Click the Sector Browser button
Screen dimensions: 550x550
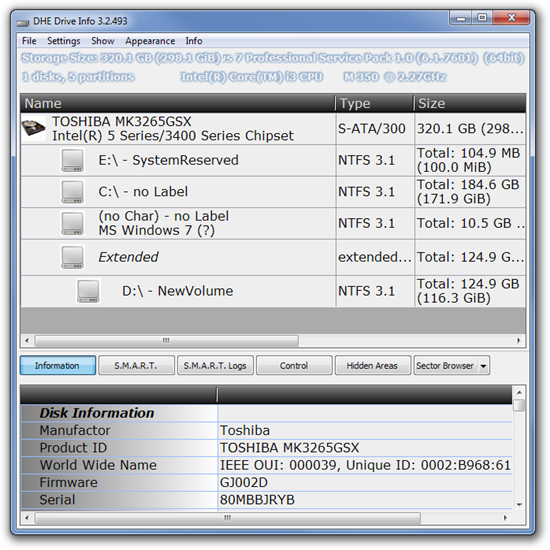(445, 365)
